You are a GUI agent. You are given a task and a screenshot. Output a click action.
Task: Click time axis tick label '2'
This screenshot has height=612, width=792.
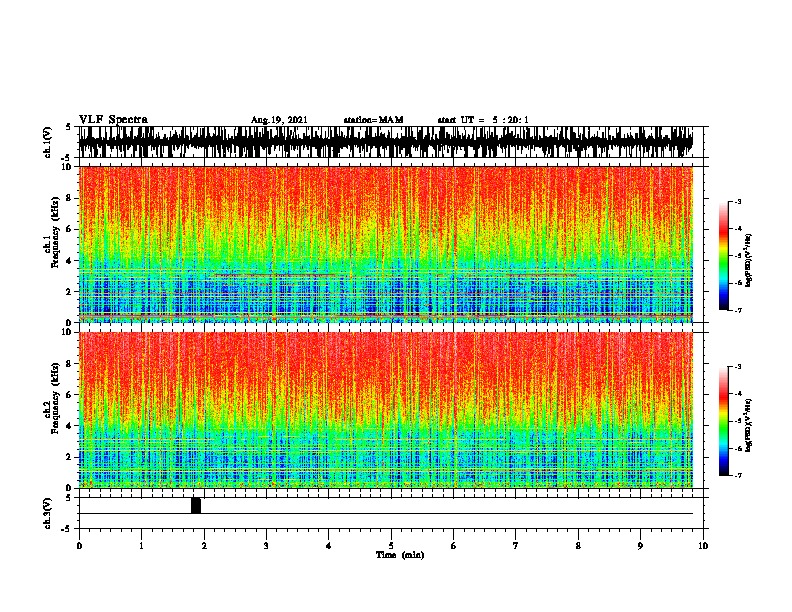[x=204, y=546]
